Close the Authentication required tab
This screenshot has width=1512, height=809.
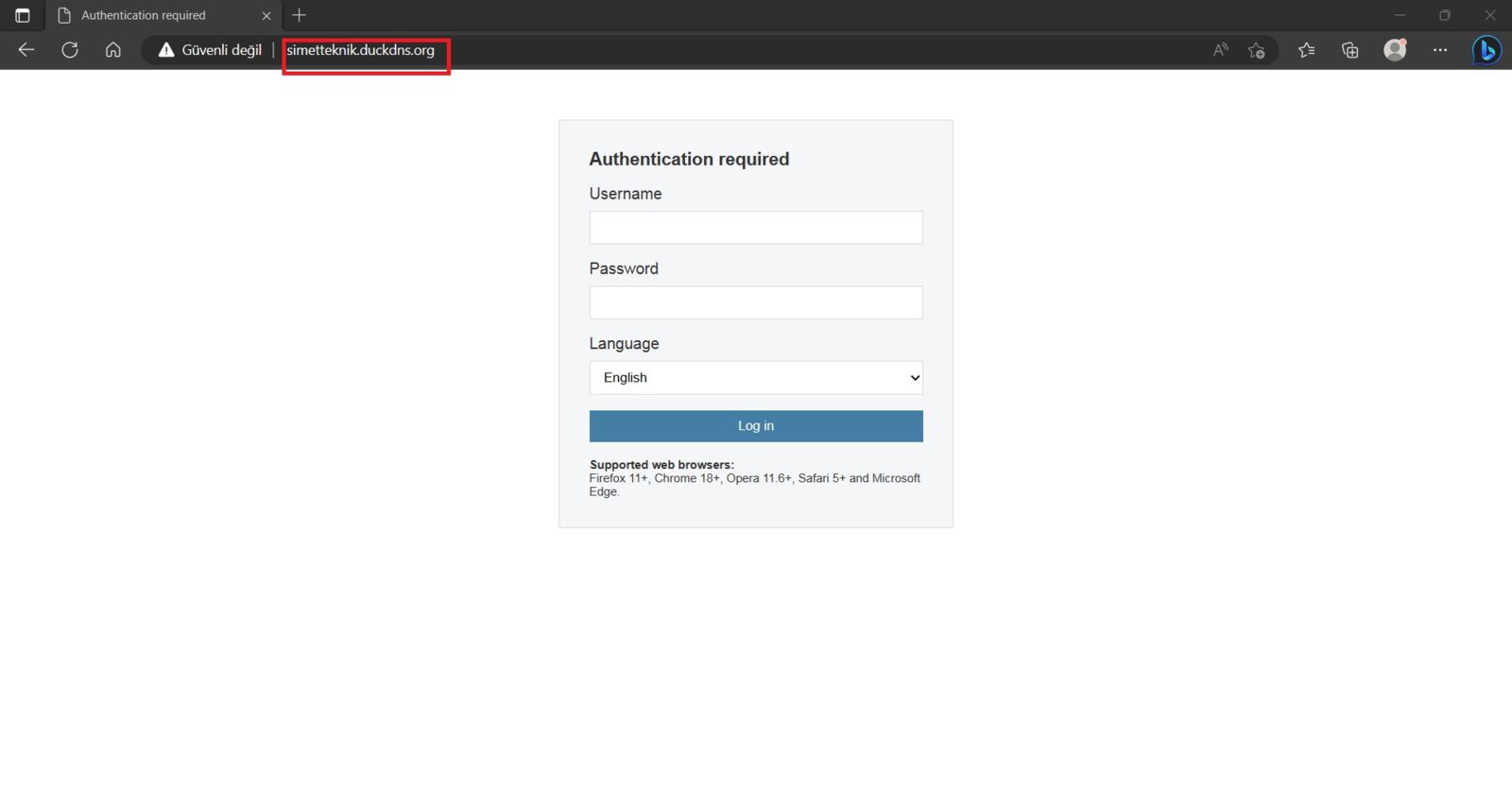point(266,16)
